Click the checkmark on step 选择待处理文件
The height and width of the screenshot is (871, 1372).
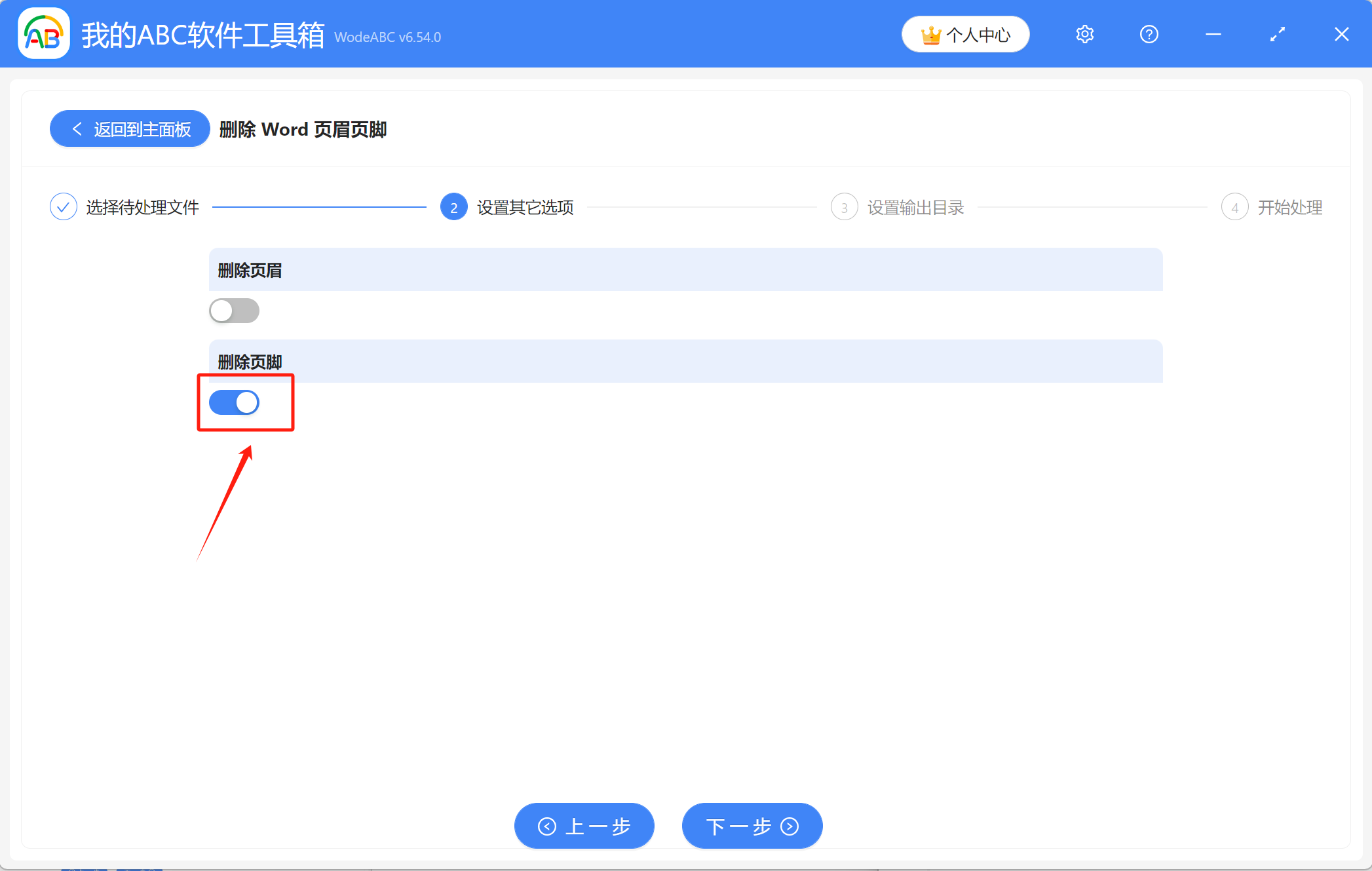[x=63, y=206]
